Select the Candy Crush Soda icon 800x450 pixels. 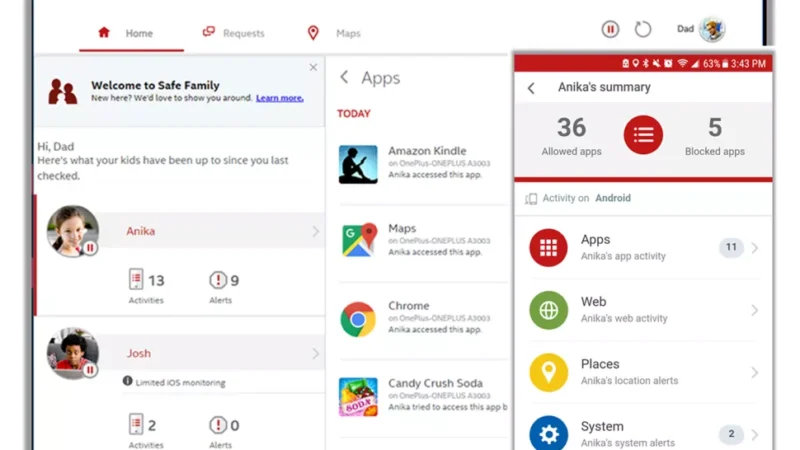coord(358,396)
